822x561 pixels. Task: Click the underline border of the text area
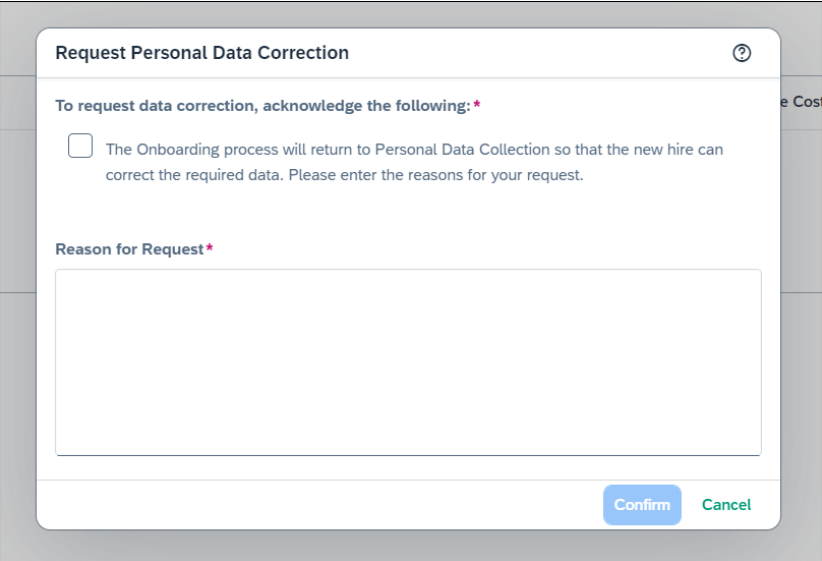[x=408, y=455]
